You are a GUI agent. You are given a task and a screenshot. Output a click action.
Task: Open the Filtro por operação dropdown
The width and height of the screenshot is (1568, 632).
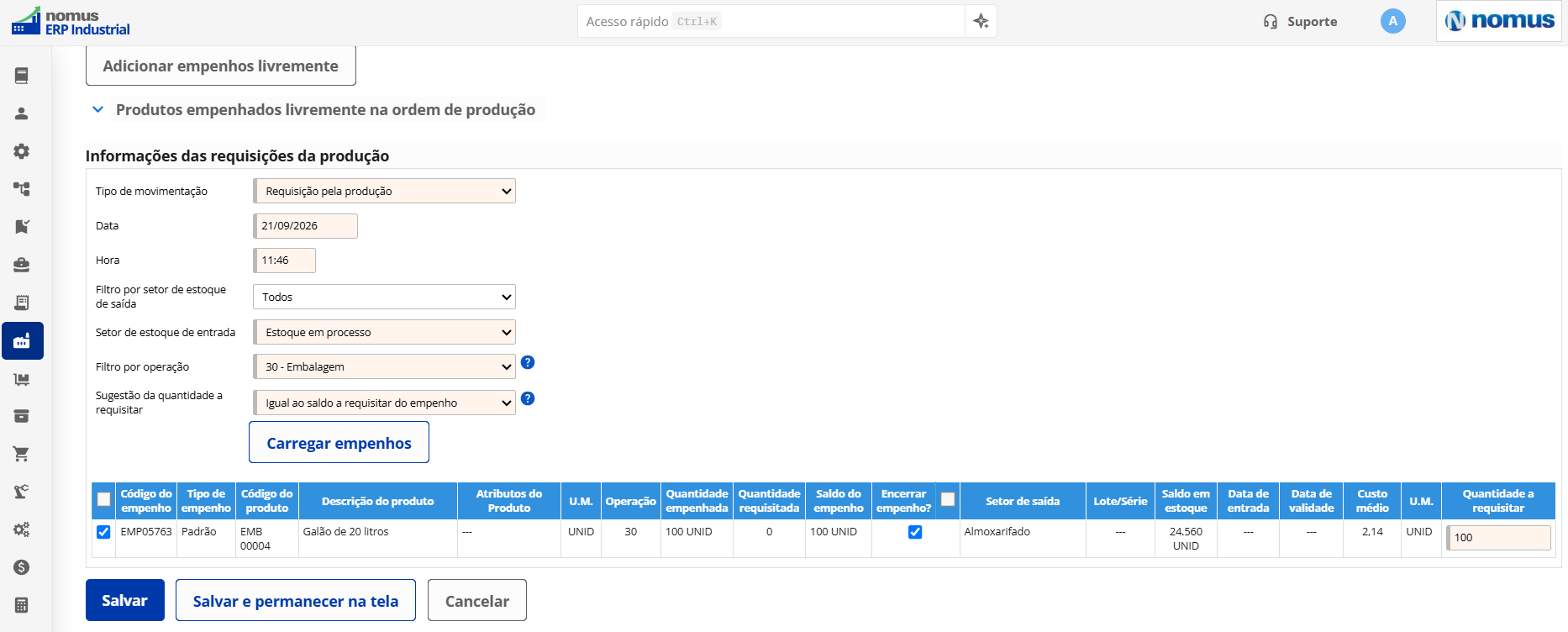(385, 366)
